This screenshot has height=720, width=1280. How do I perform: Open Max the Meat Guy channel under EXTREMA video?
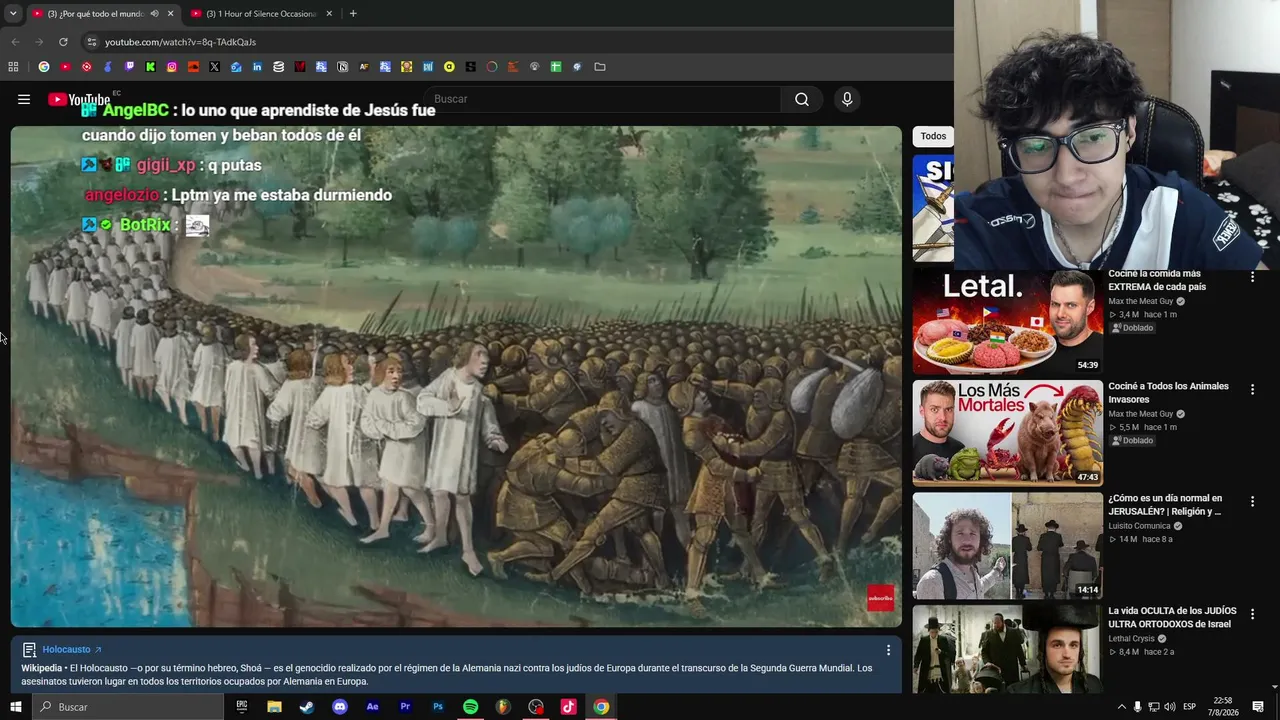[x=1140, y=301]
